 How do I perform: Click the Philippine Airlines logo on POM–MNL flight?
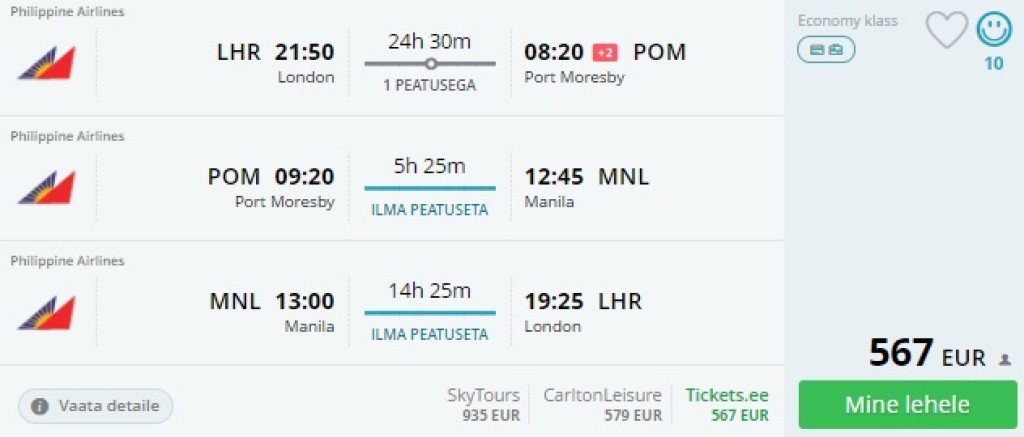(46, 187)
